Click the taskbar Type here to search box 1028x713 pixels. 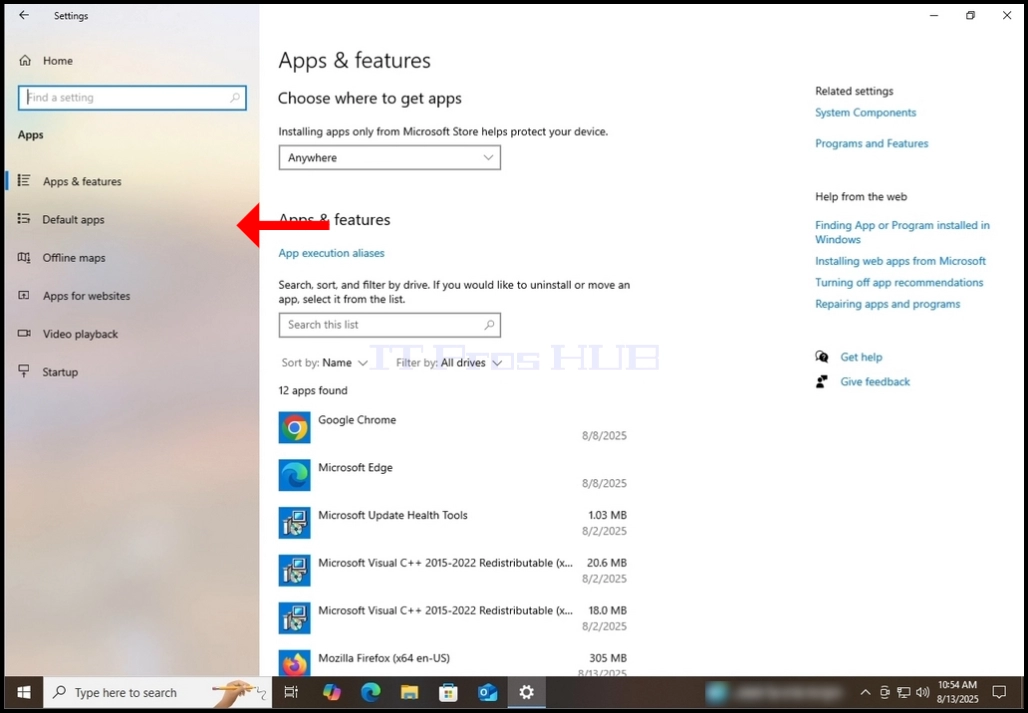pos(157,693)
